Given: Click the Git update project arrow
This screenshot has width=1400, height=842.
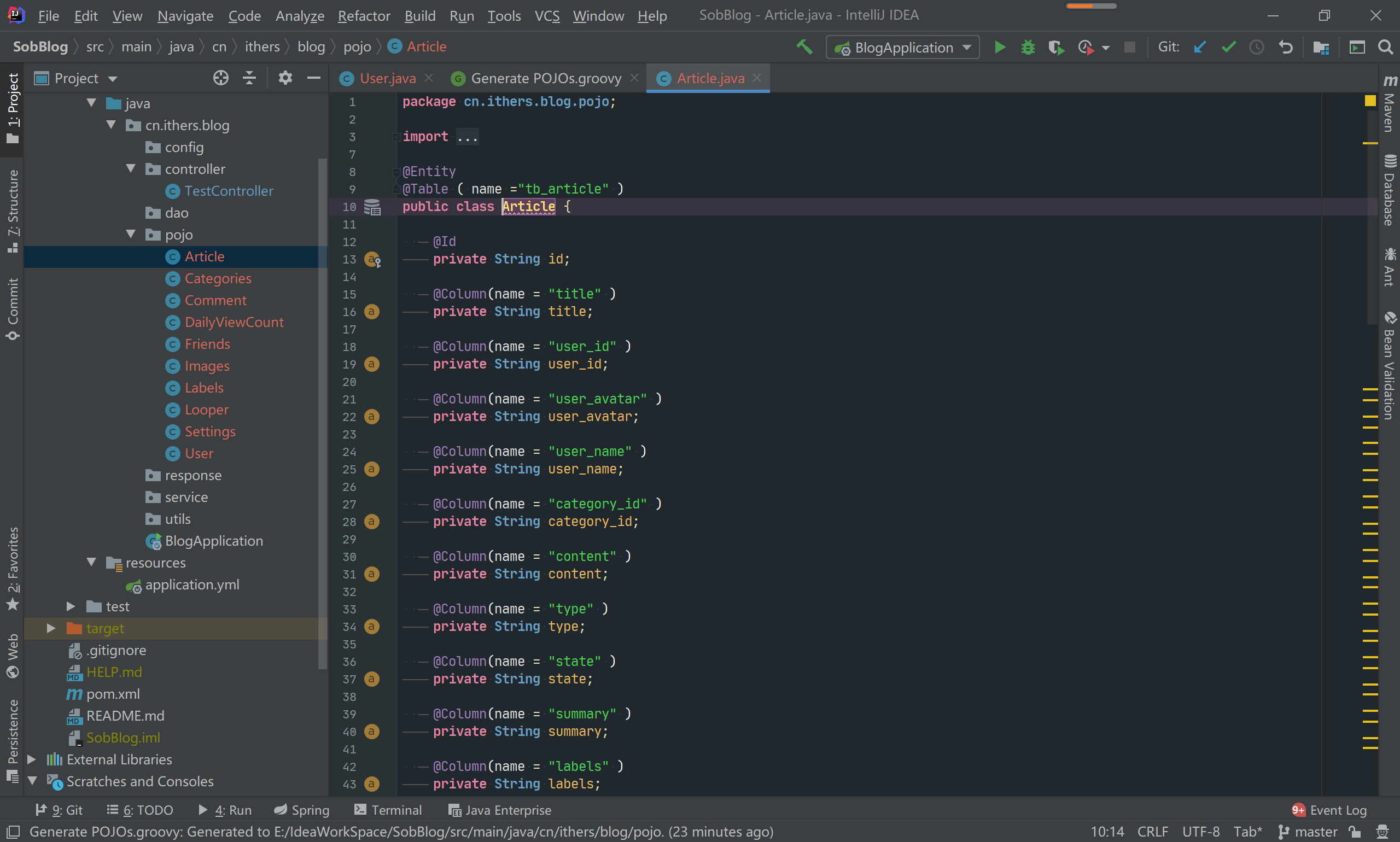Looking at the screenshot, I should 1200,48.
